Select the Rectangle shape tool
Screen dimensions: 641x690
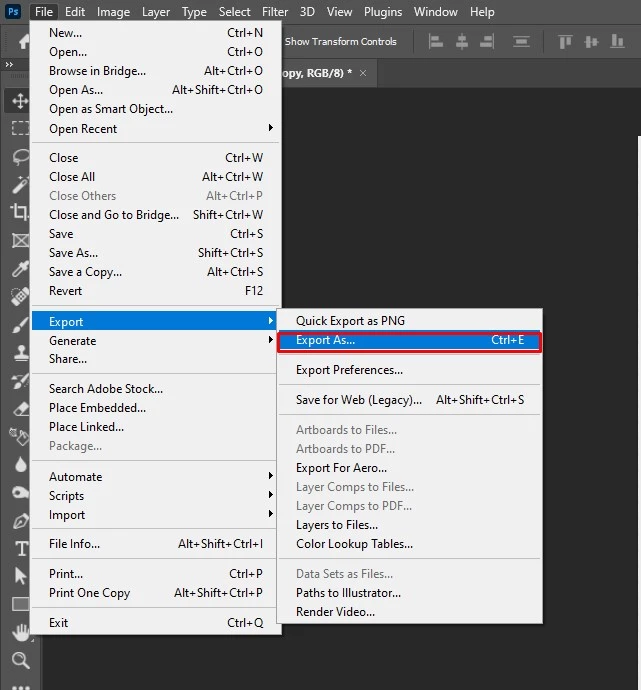coord(20,604)
